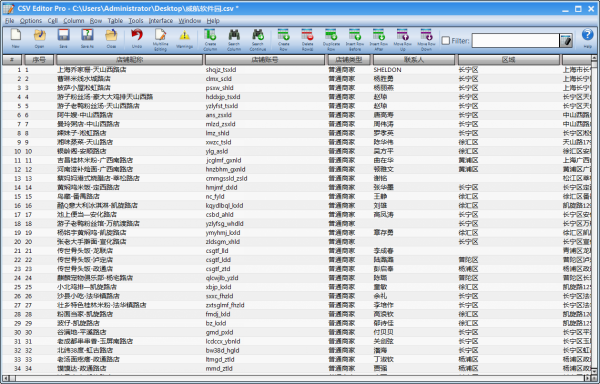Image resolution: width=600 pixels, height=384 pixels.
Task: Undo the last change
Action: tap(137, 39)
